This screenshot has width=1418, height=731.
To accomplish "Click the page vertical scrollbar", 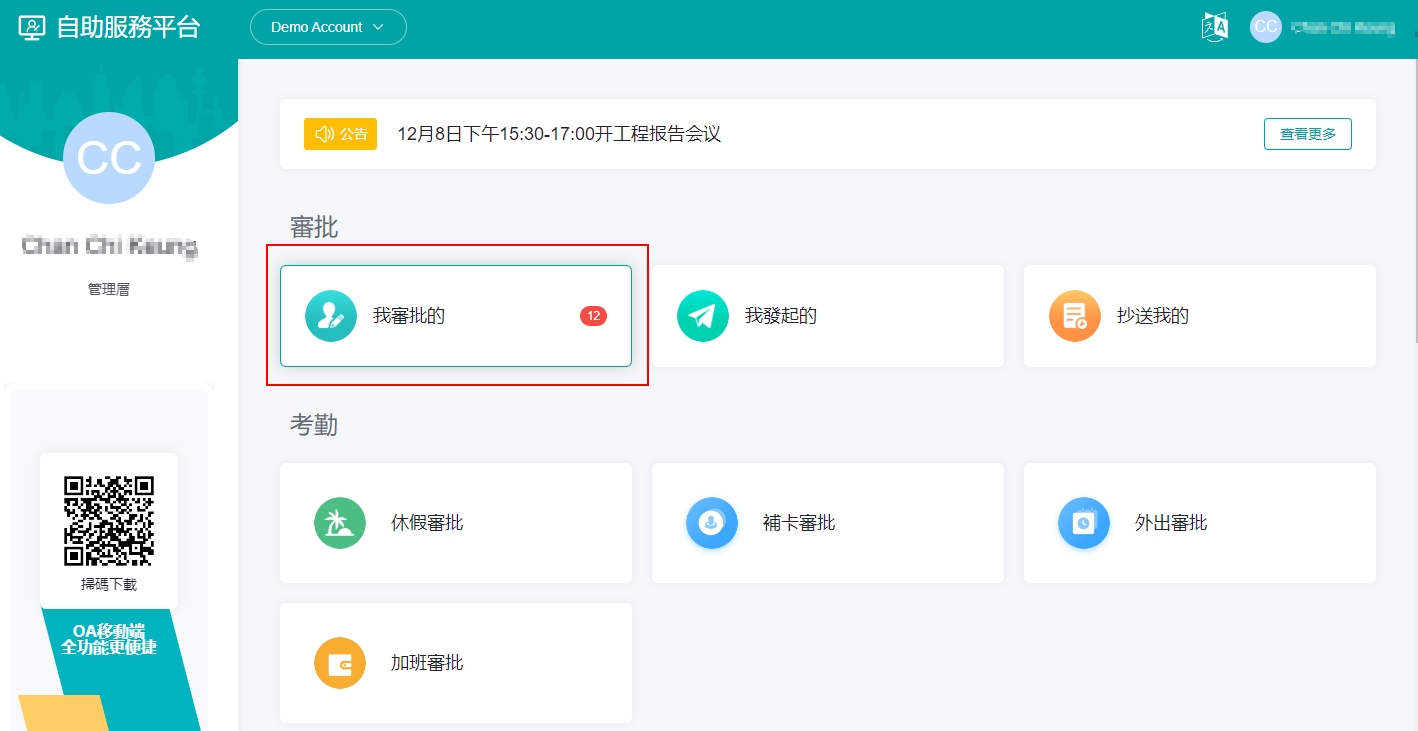I will pos(1412,200).
